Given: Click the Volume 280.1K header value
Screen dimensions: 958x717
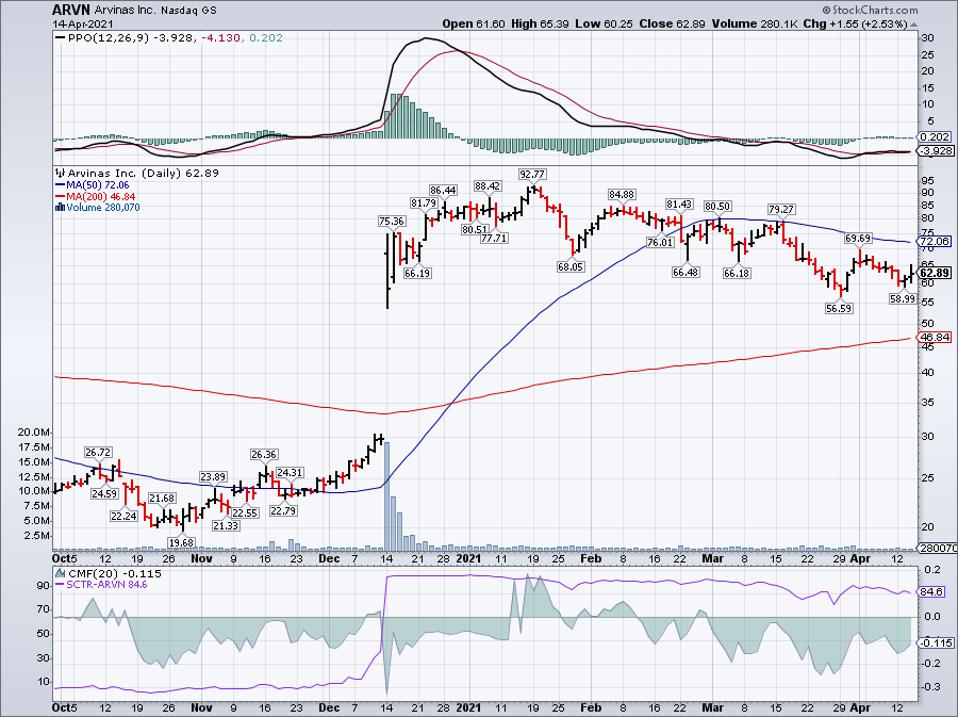Looking at the screenshot, I should pos(755,24).
